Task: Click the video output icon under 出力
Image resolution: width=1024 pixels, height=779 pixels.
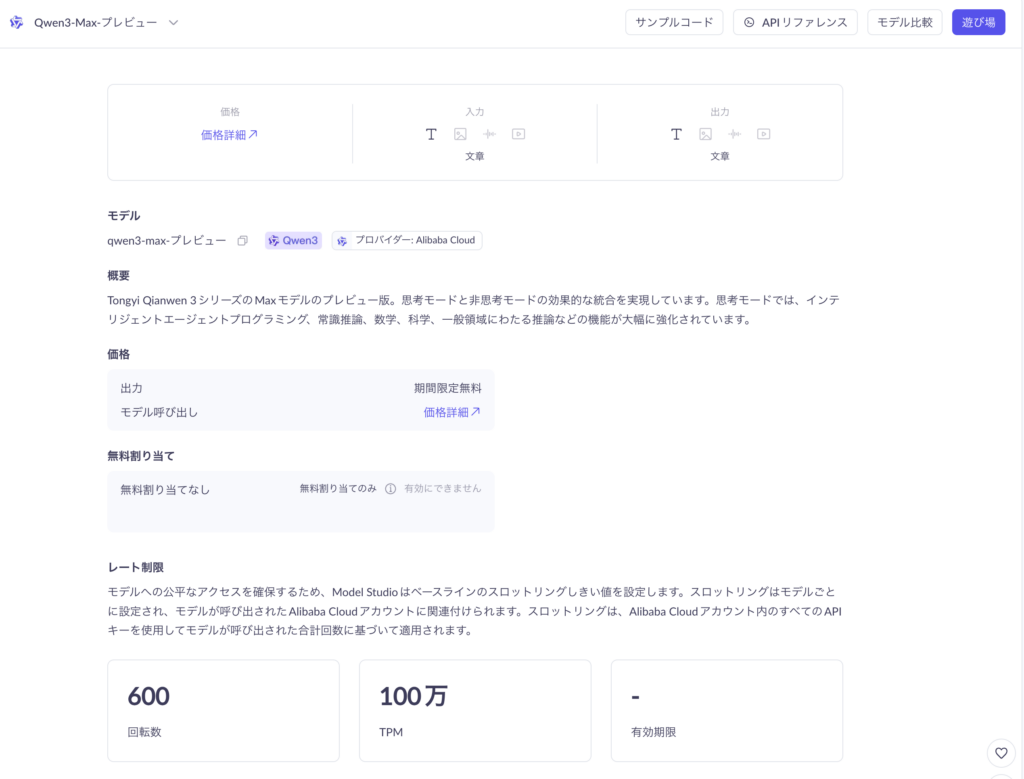Action: (763, 134)
